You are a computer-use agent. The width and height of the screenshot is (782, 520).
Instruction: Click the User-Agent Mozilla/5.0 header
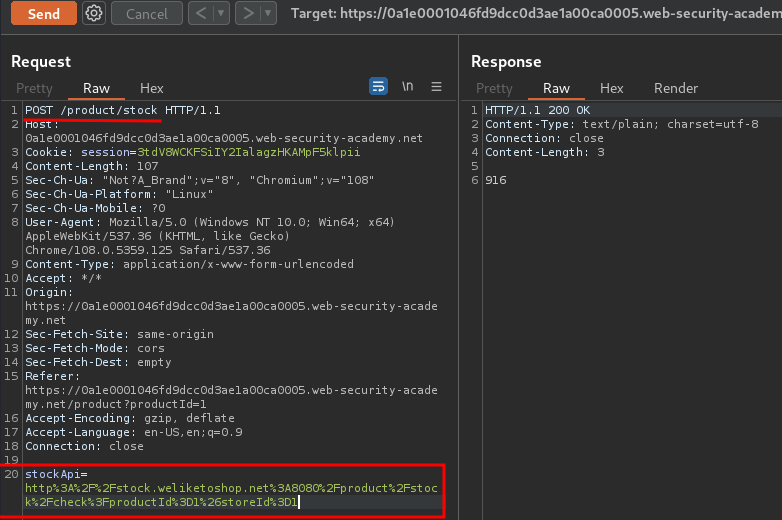click(209, 236)
